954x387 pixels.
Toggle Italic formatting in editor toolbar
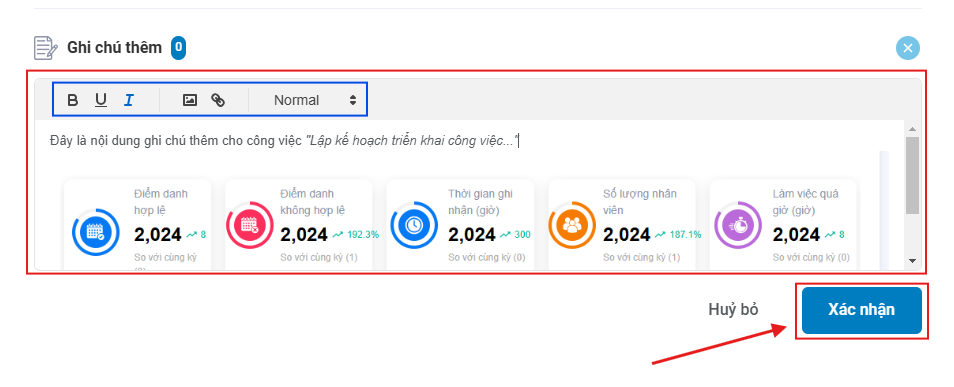pyautogui.click(x=128, y=100)
